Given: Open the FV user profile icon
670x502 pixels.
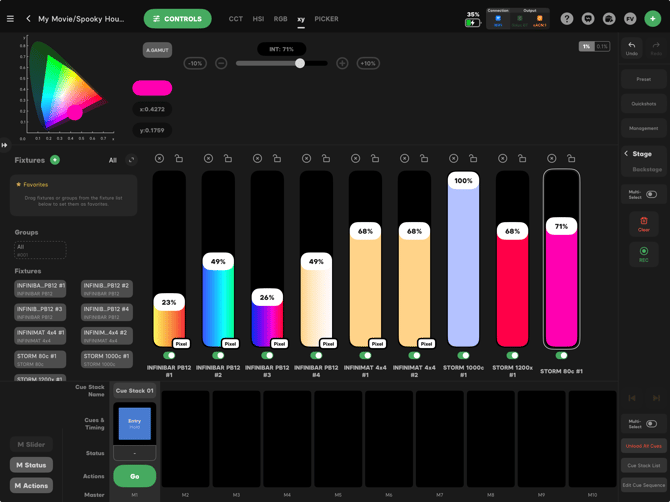Looking at the screenshot, I should point(630,19).
